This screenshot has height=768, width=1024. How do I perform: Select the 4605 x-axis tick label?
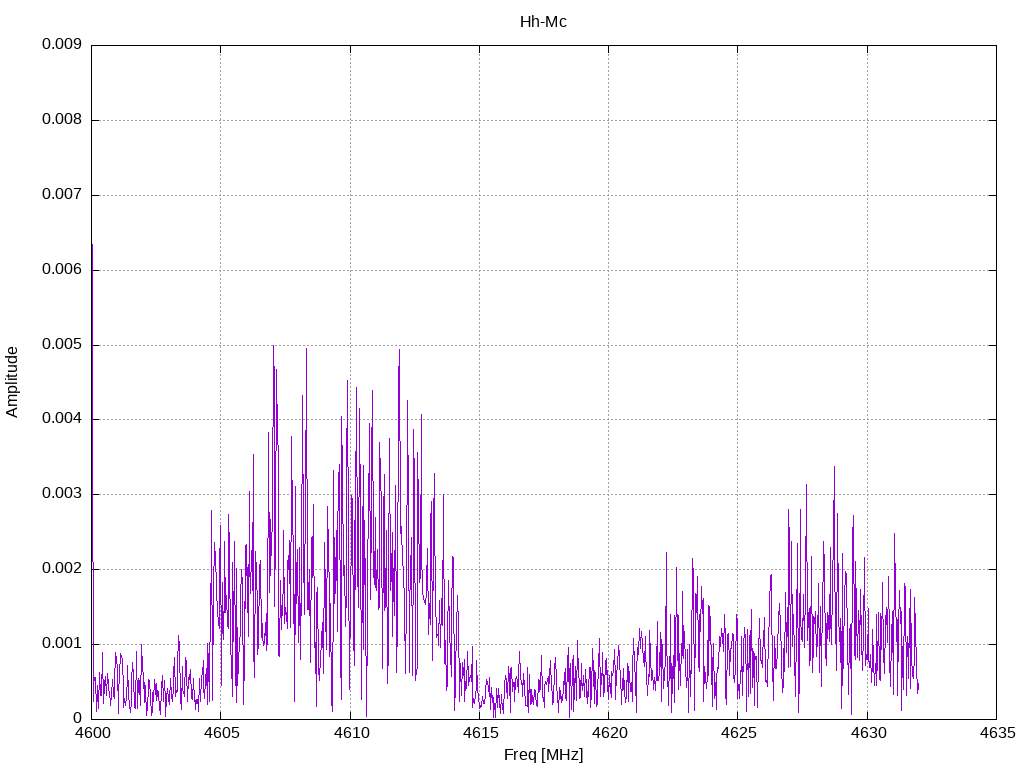coord(220,733)
